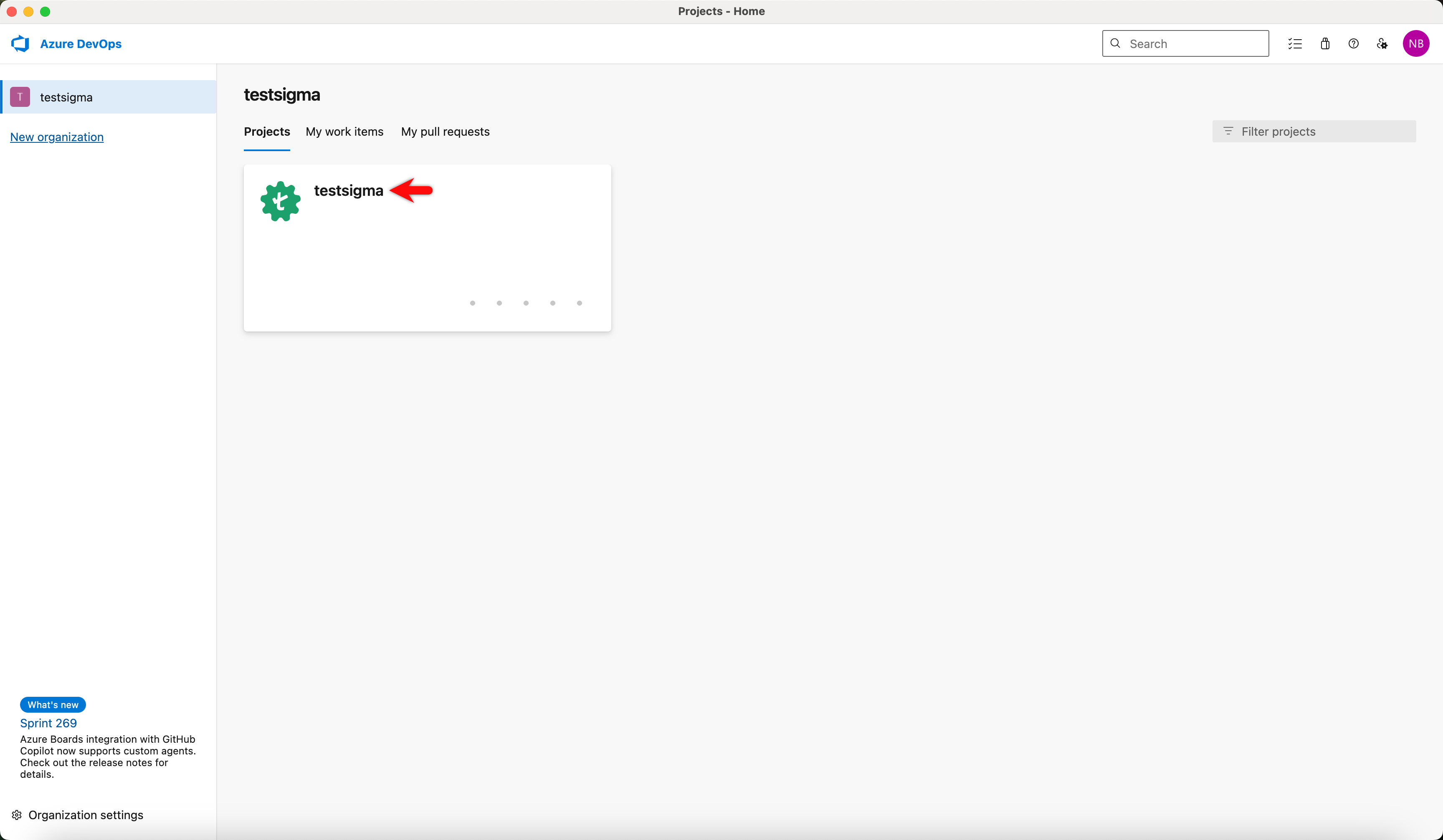The height and width of the screenshot is (840, 1443).
Task: Click the NB profile avatar
Action: pyautogui.click(x=1416, y=43)
